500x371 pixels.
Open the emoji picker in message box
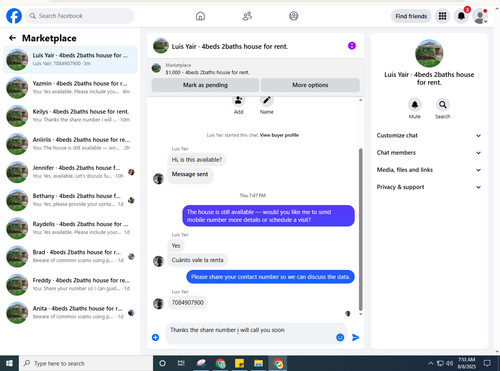(x=340, y=337)
